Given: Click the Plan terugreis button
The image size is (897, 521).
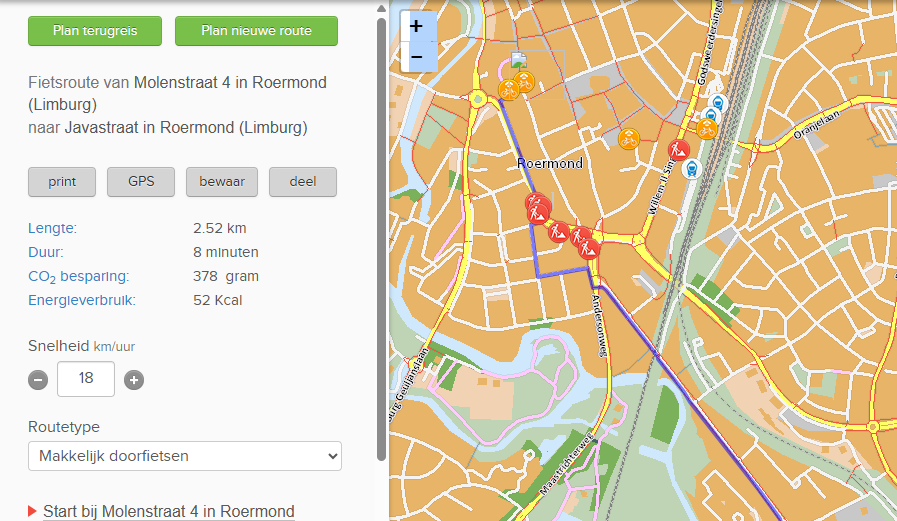Looking at the screenshot, I should pyautogui.click(x=95, y=31).
